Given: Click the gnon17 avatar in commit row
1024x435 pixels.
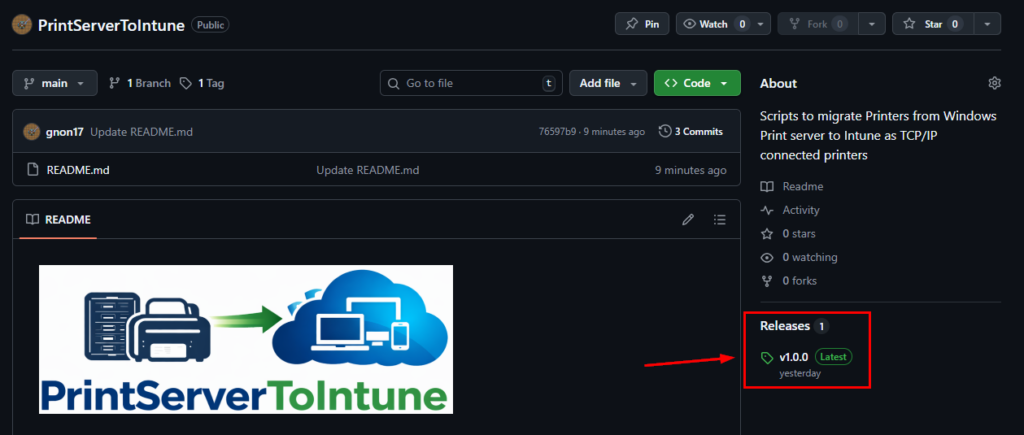Looking at the screenshot, I should pyautogui.click(x=31, y=131).
